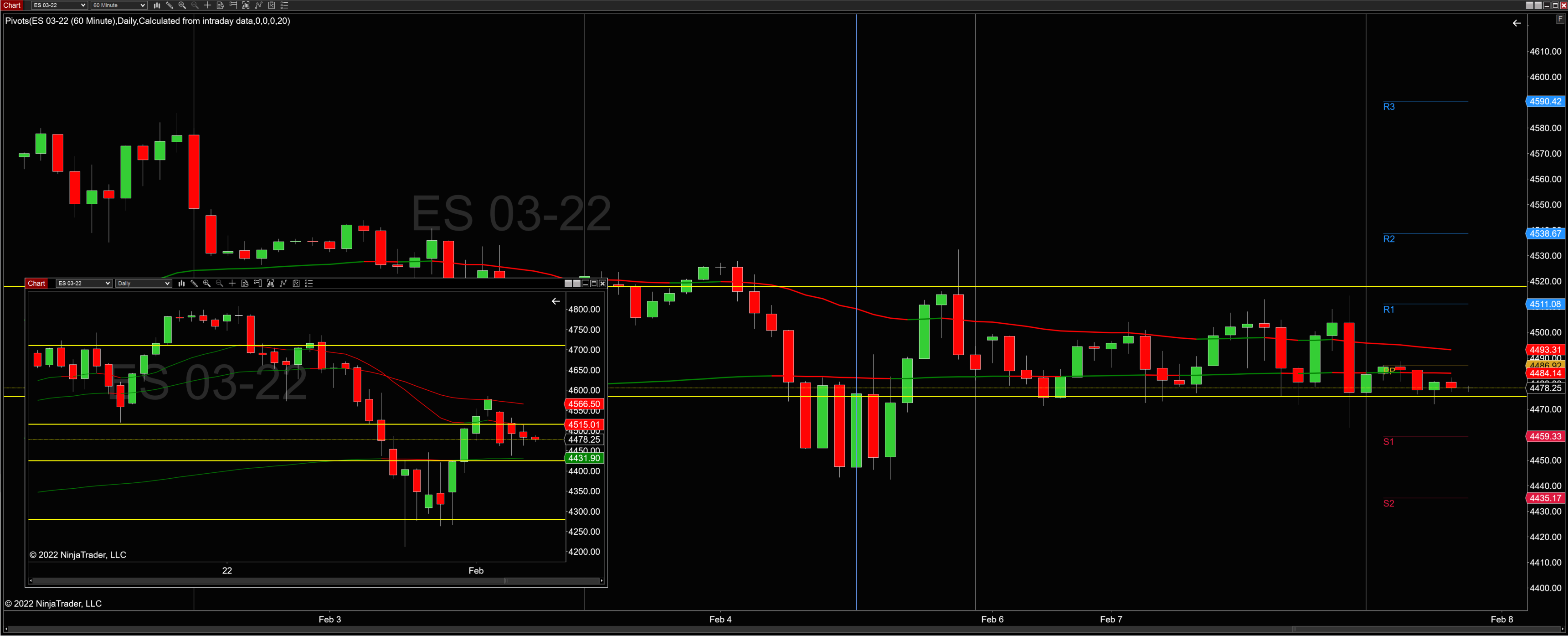Click return arrow on 60 Minute chart

(x=1516, y=23)
